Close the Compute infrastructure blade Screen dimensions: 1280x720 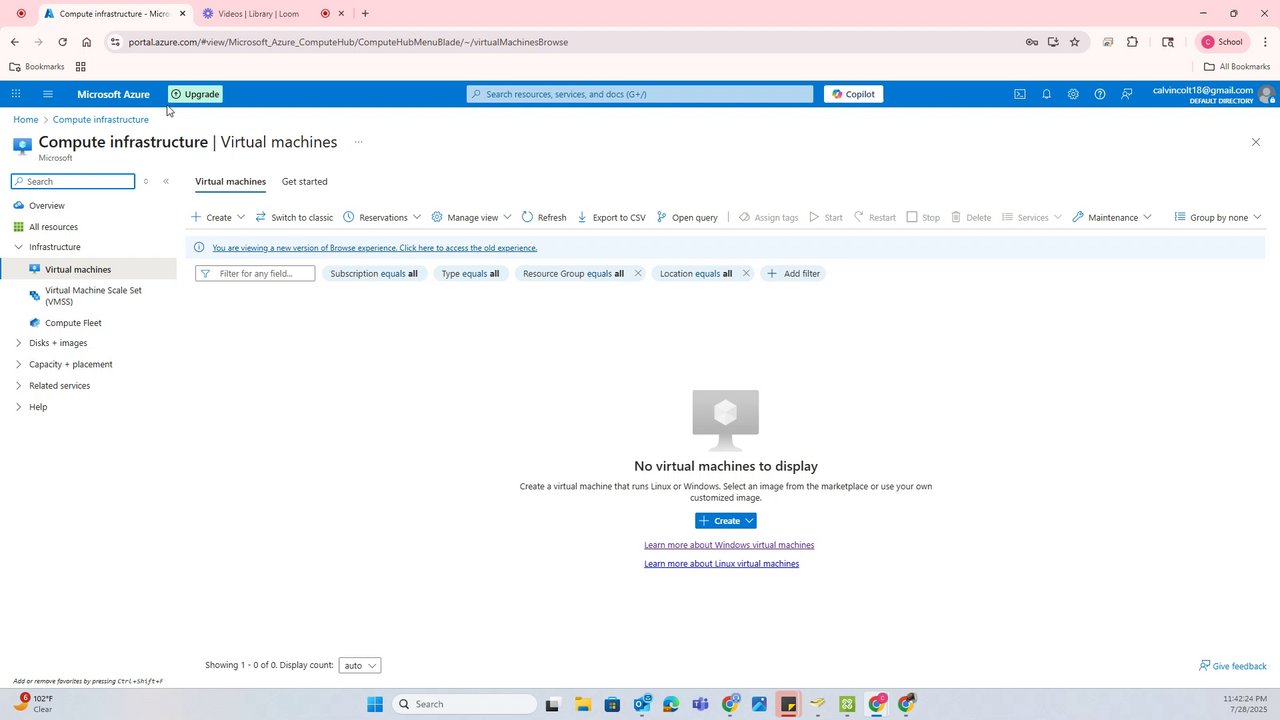pyautogui.click(x=1256, y=142)
